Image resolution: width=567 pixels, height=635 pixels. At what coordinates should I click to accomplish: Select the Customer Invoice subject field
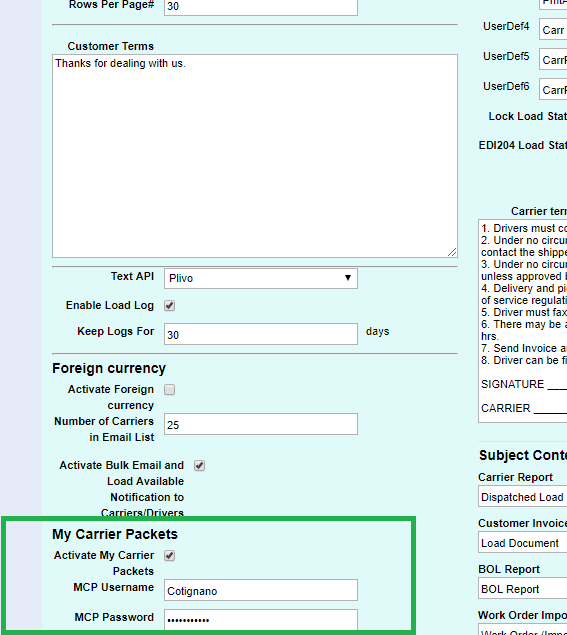(523, 543)
